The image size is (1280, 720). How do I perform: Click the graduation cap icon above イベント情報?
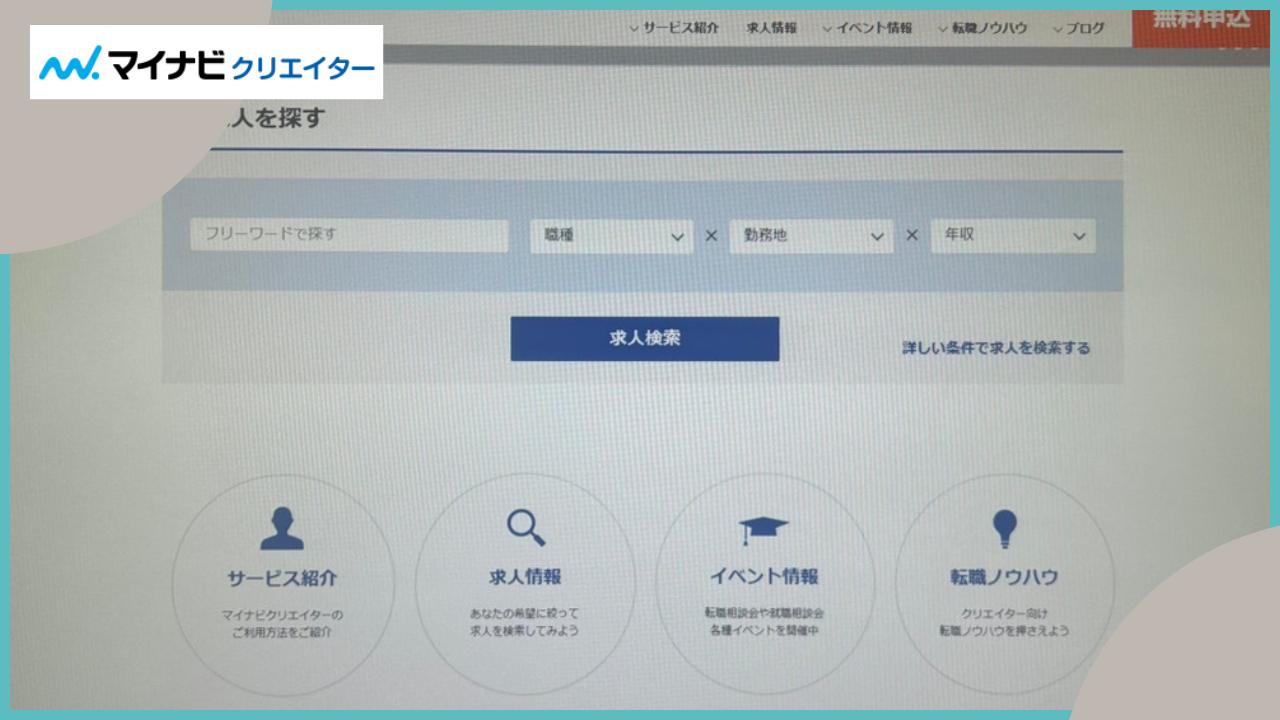tap(763, 530)
